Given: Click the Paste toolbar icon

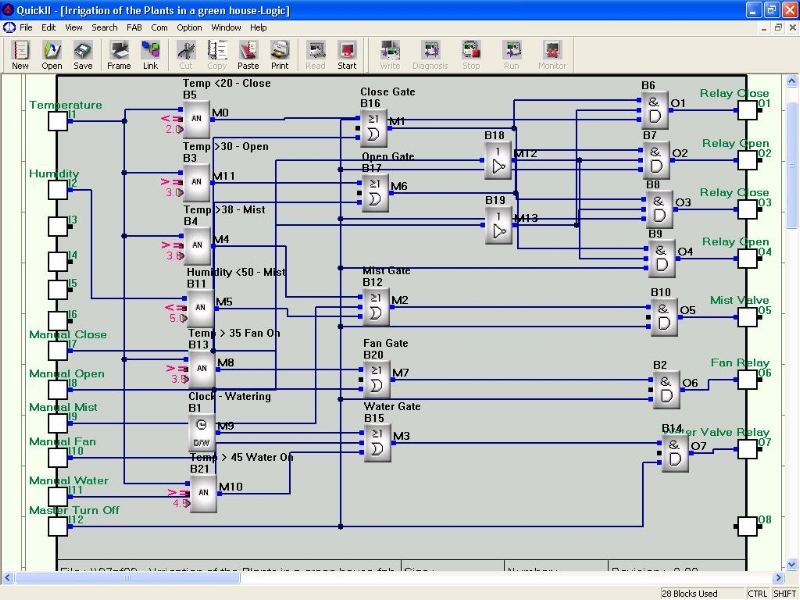Looking at the screenshot, I should coord(248,54).
